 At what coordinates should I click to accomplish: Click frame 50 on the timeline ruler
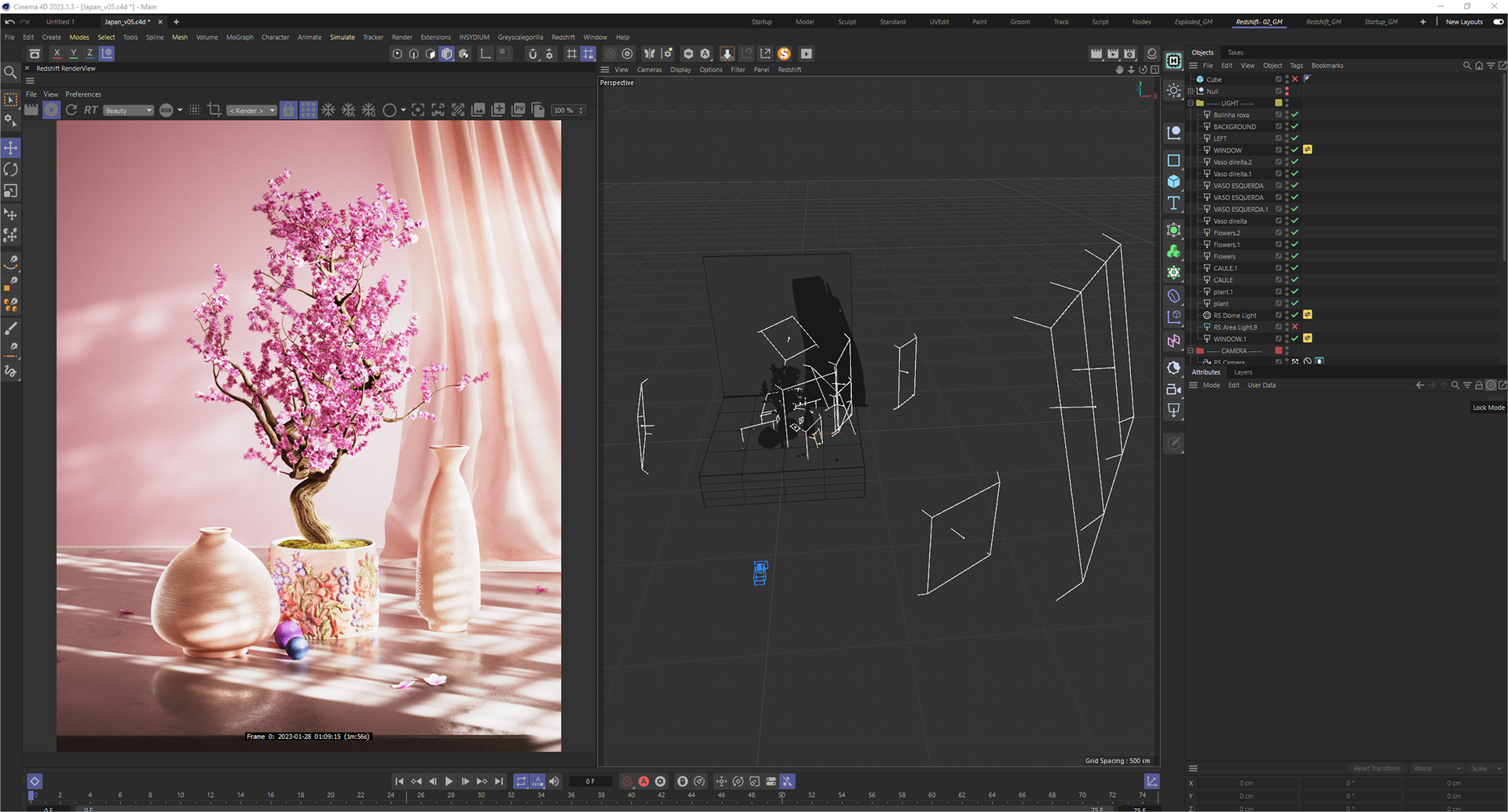pyautogui.click(x=781, y=796)
